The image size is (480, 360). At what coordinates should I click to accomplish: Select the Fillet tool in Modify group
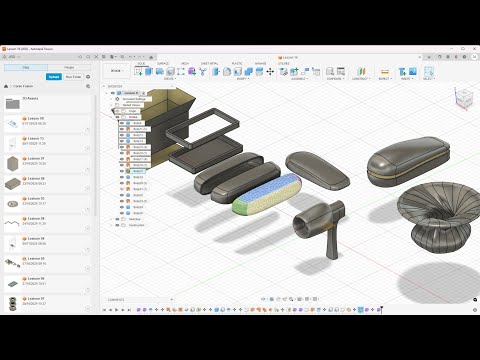pos(227,71)
